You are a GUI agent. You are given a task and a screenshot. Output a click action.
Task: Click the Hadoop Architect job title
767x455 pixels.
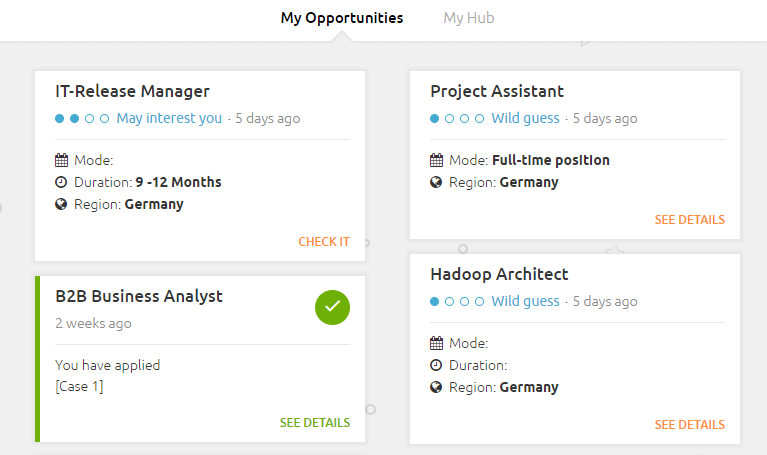point(499,274)
